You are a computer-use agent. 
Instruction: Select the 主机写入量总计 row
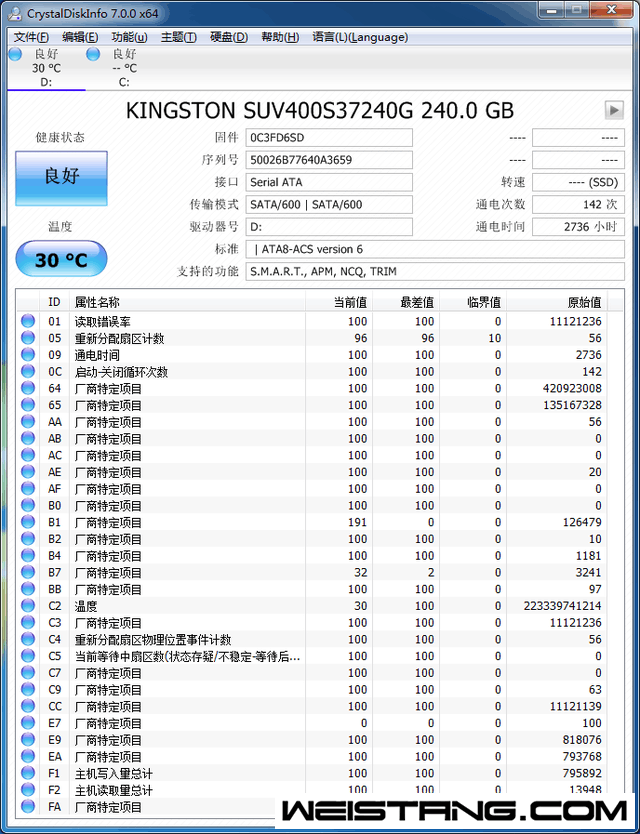coord(312,773)
